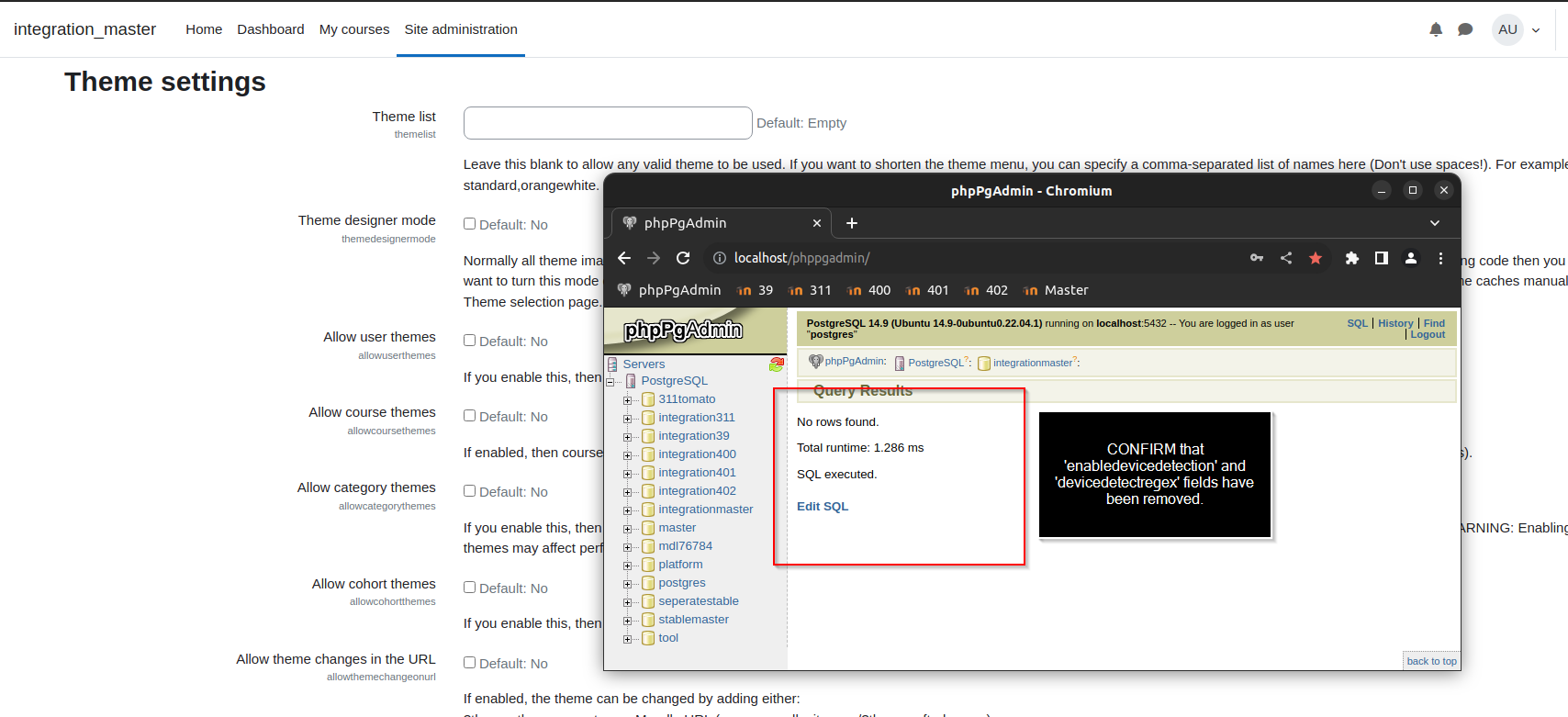Search tabs chevron in Chromium
This screenshot has width=1568, height=717.
click(1435, 223)
